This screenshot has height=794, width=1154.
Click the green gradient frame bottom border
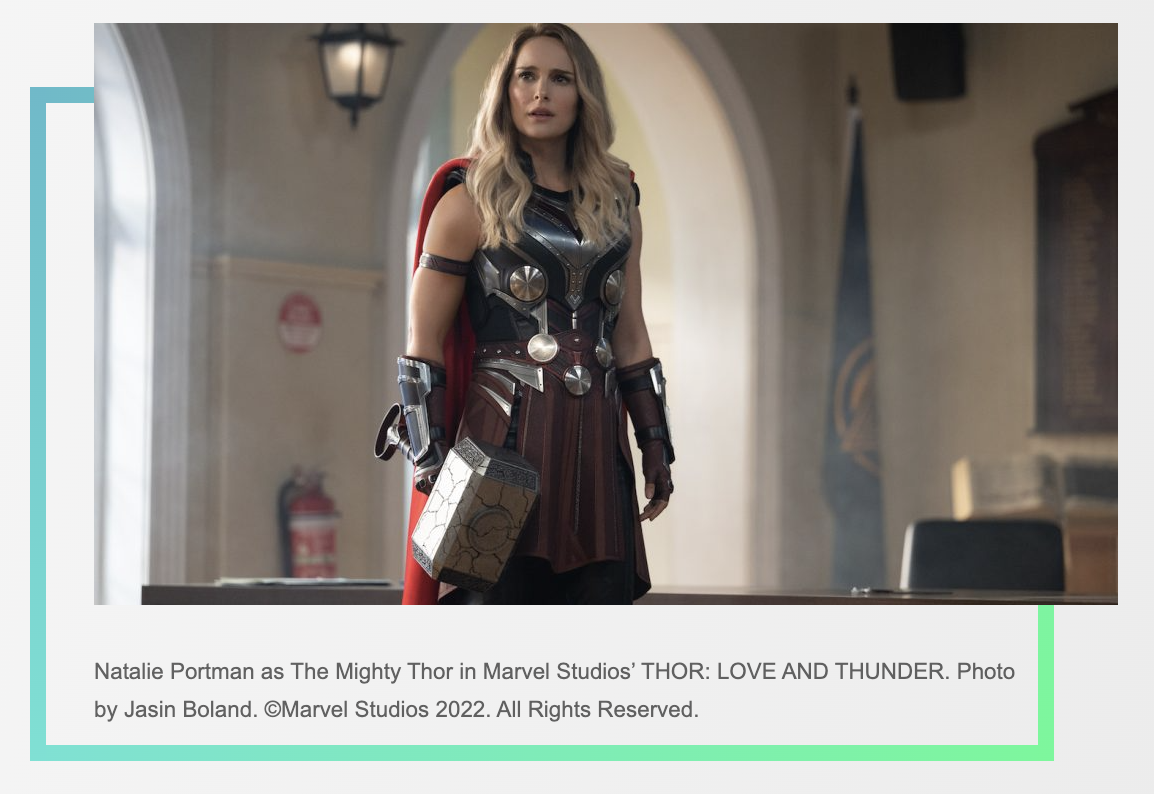542,753
